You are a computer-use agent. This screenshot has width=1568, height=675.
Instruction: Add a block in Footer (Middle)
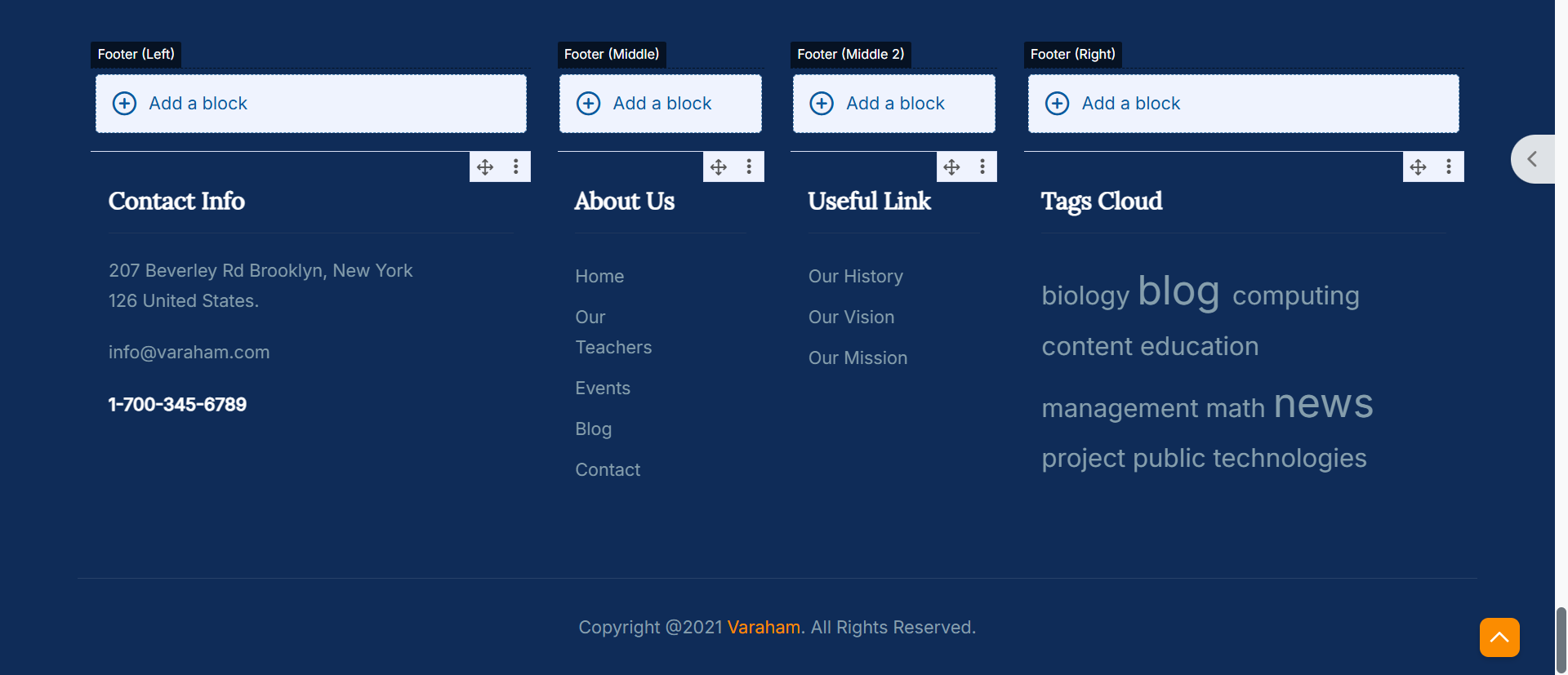pos(660,104)
